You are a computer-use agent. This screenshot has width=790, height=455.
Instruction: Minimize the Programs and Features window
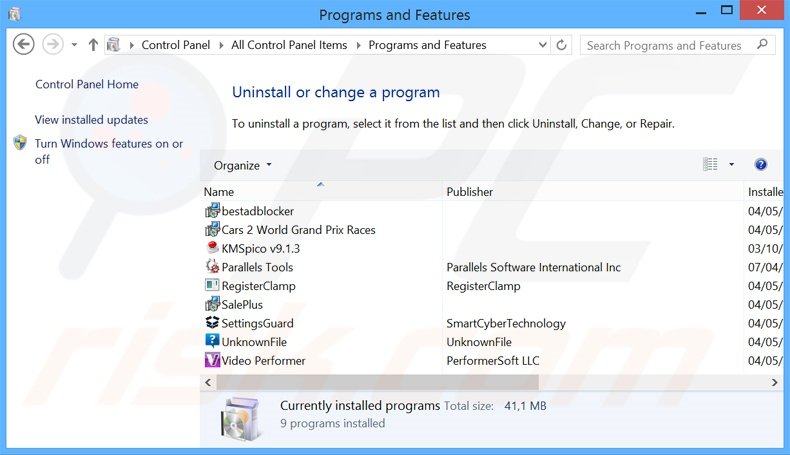[701, 11]
